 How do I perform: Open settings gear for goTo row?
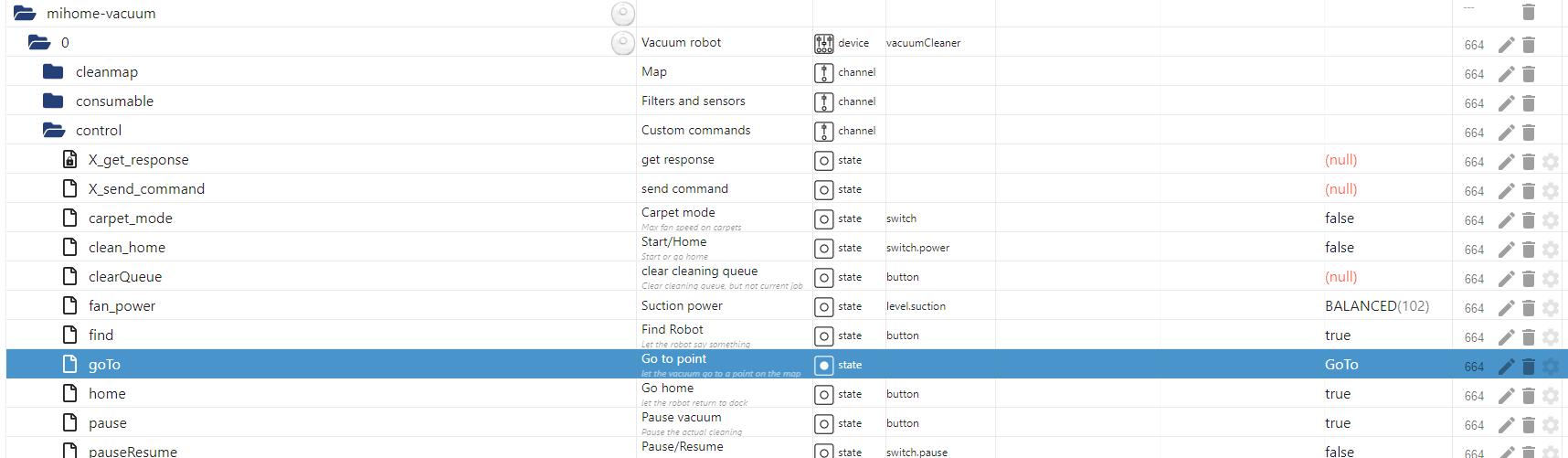click(x=1550, y=367)
